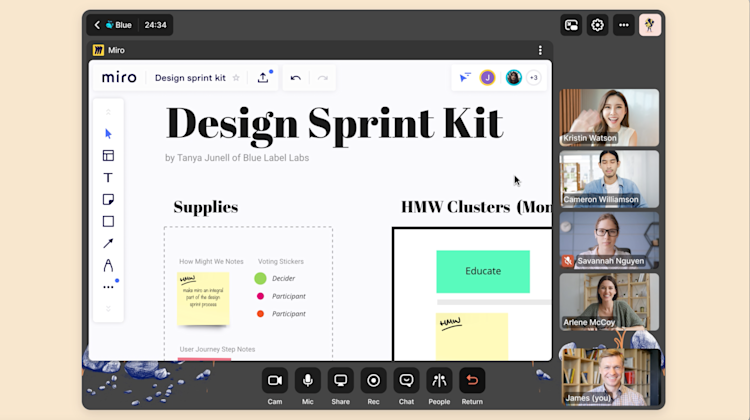Viewport: 750px width, 420px height.
Task: Open the People panel
Action: pyautogui.click(x=439, y=381)
